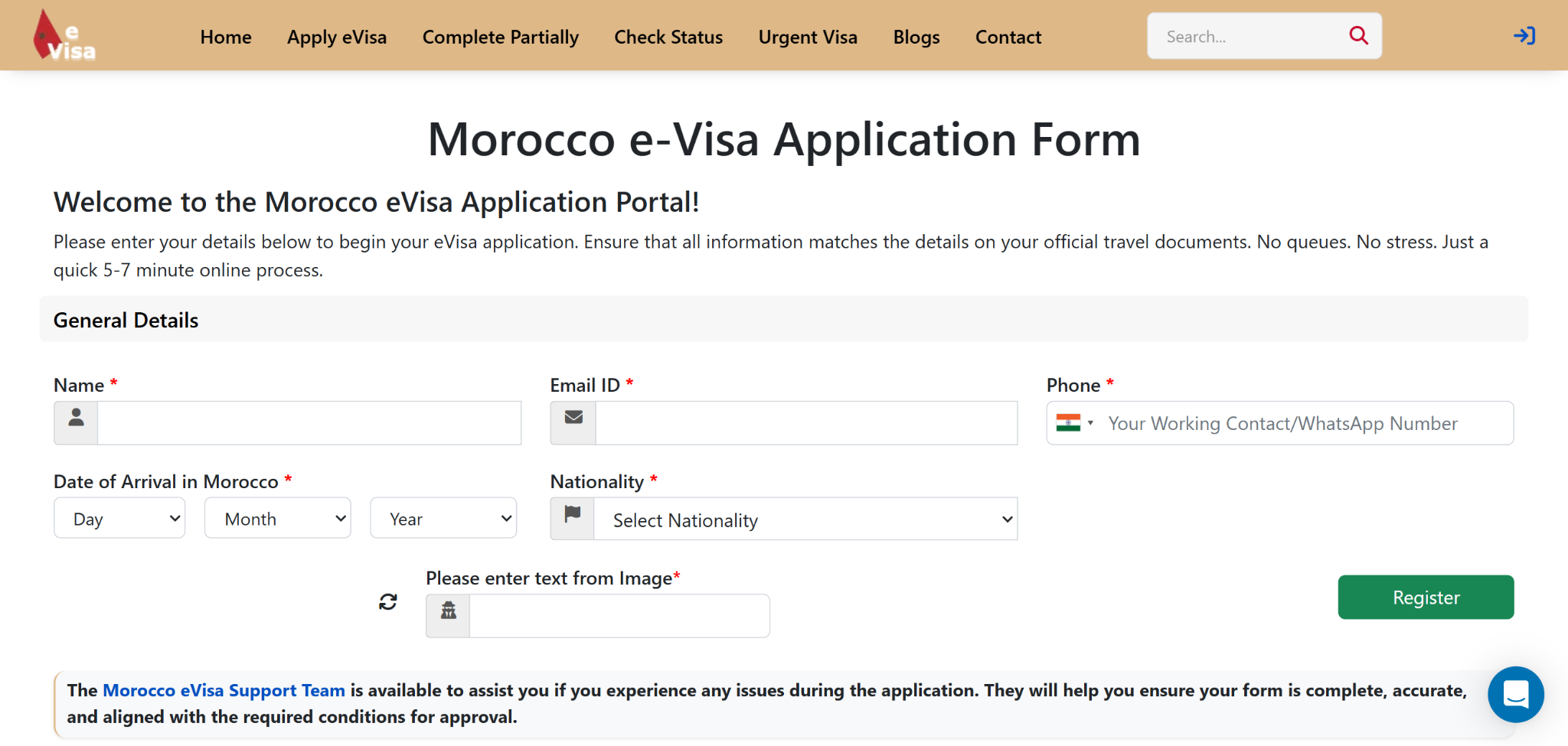Image resolution: width=1568 pixels, height=746 pixels.
Task: Open the Day dropdown
Action: pyautogui.click(x=119, y=519)
